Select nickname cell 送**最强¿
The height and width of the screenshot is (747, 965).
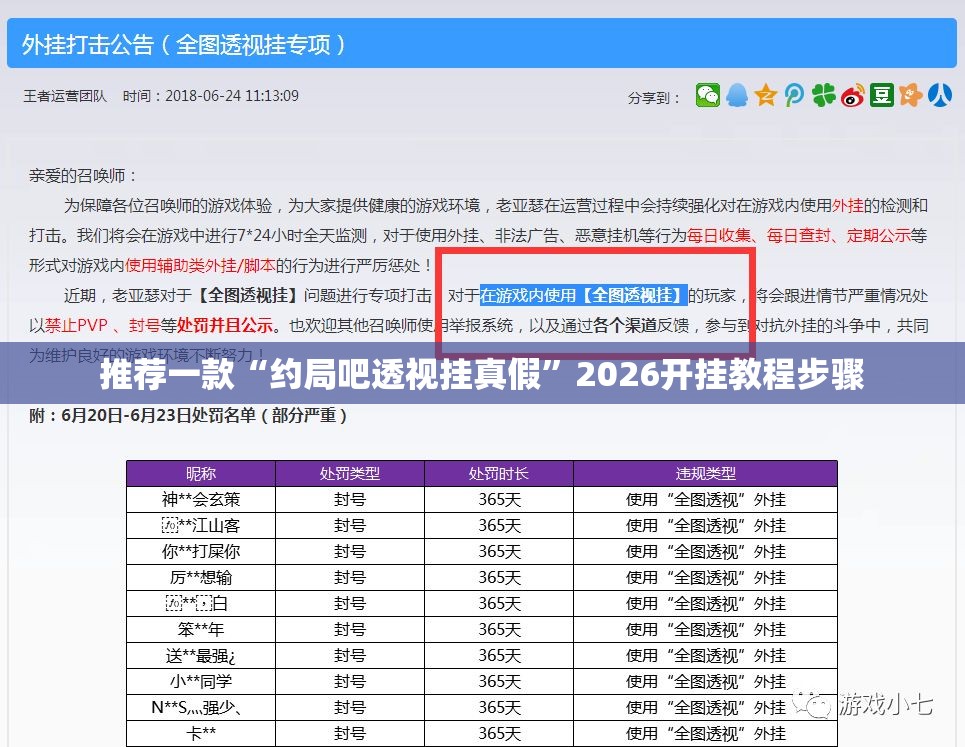pos(201,656)
